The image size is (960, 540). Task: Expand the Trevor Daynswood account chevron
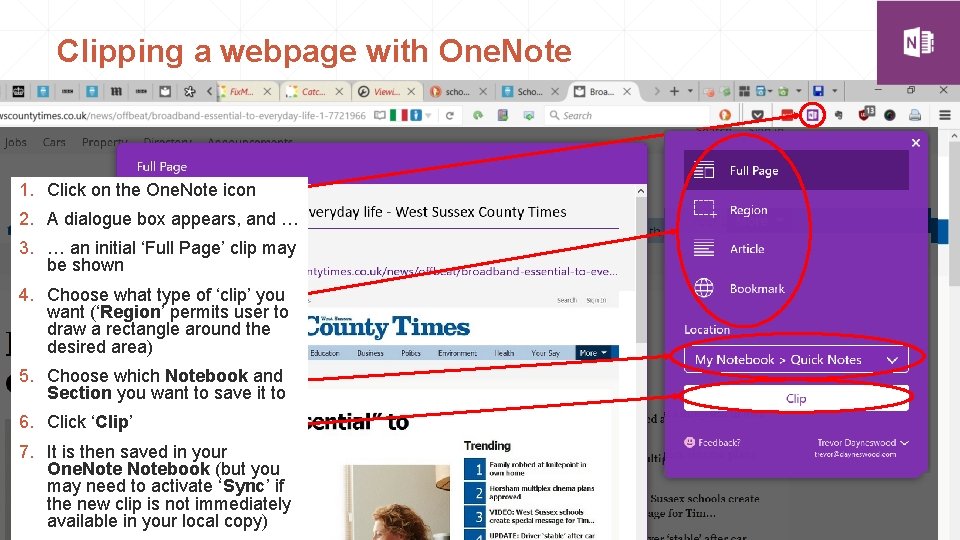pos(905,443)
